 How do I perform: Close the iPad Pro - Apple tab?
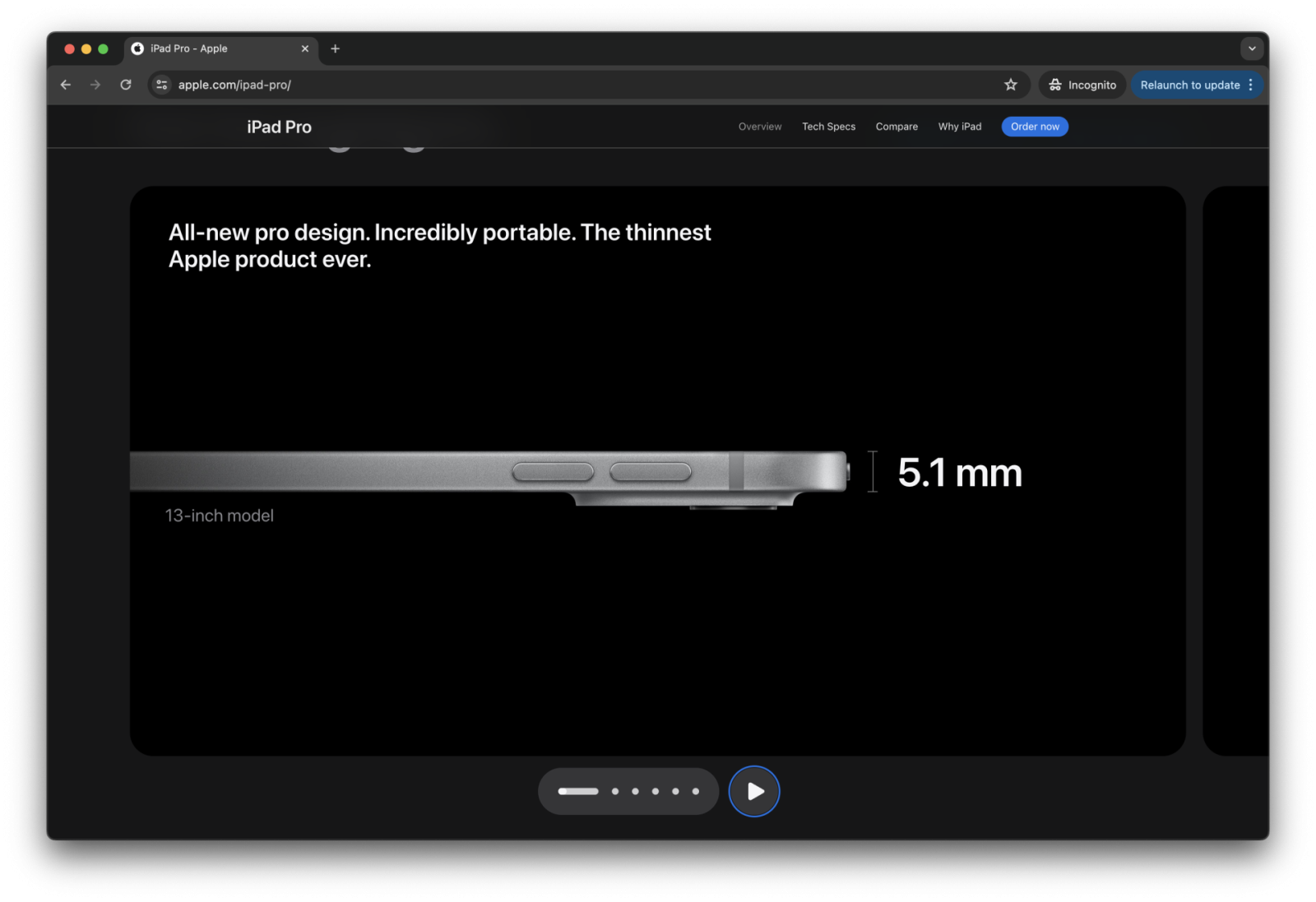tap(305, 49)
